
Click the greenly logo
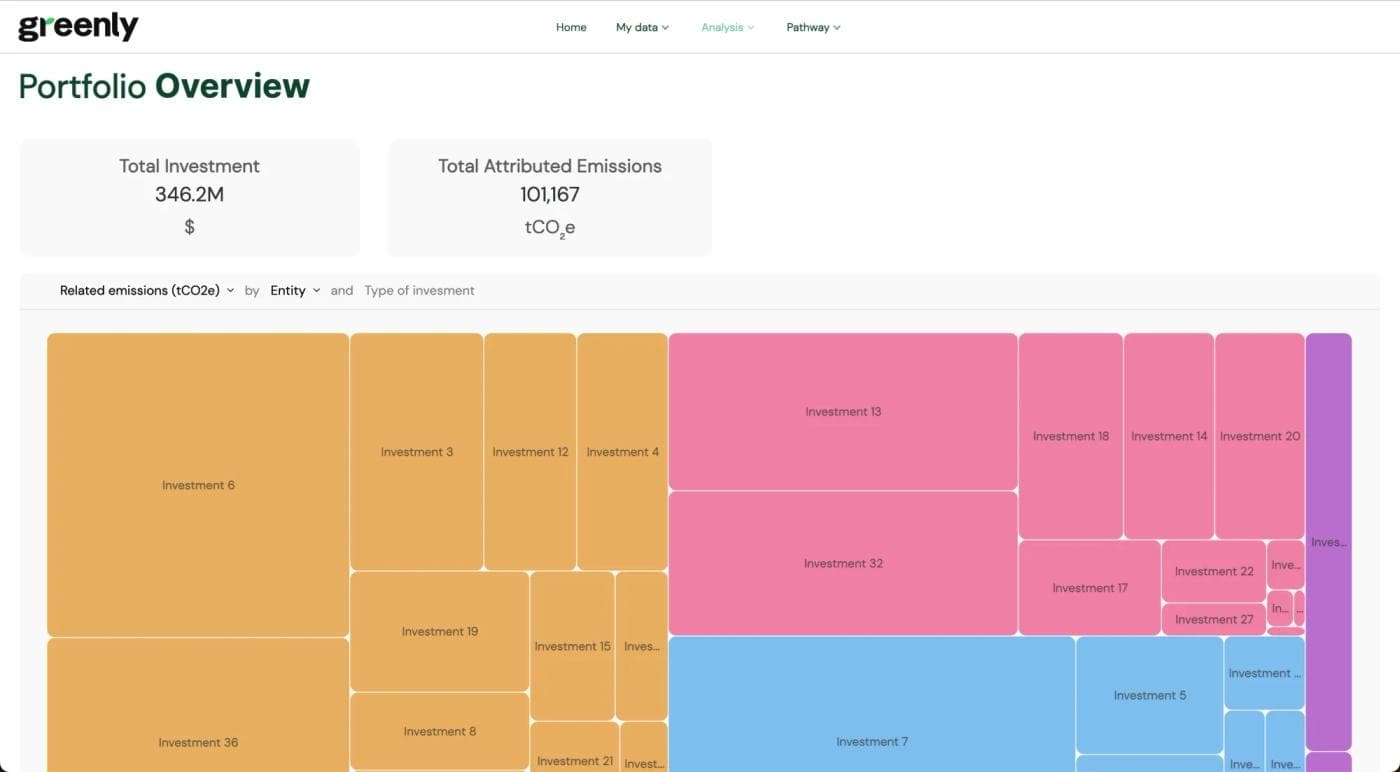coord(77,26)
